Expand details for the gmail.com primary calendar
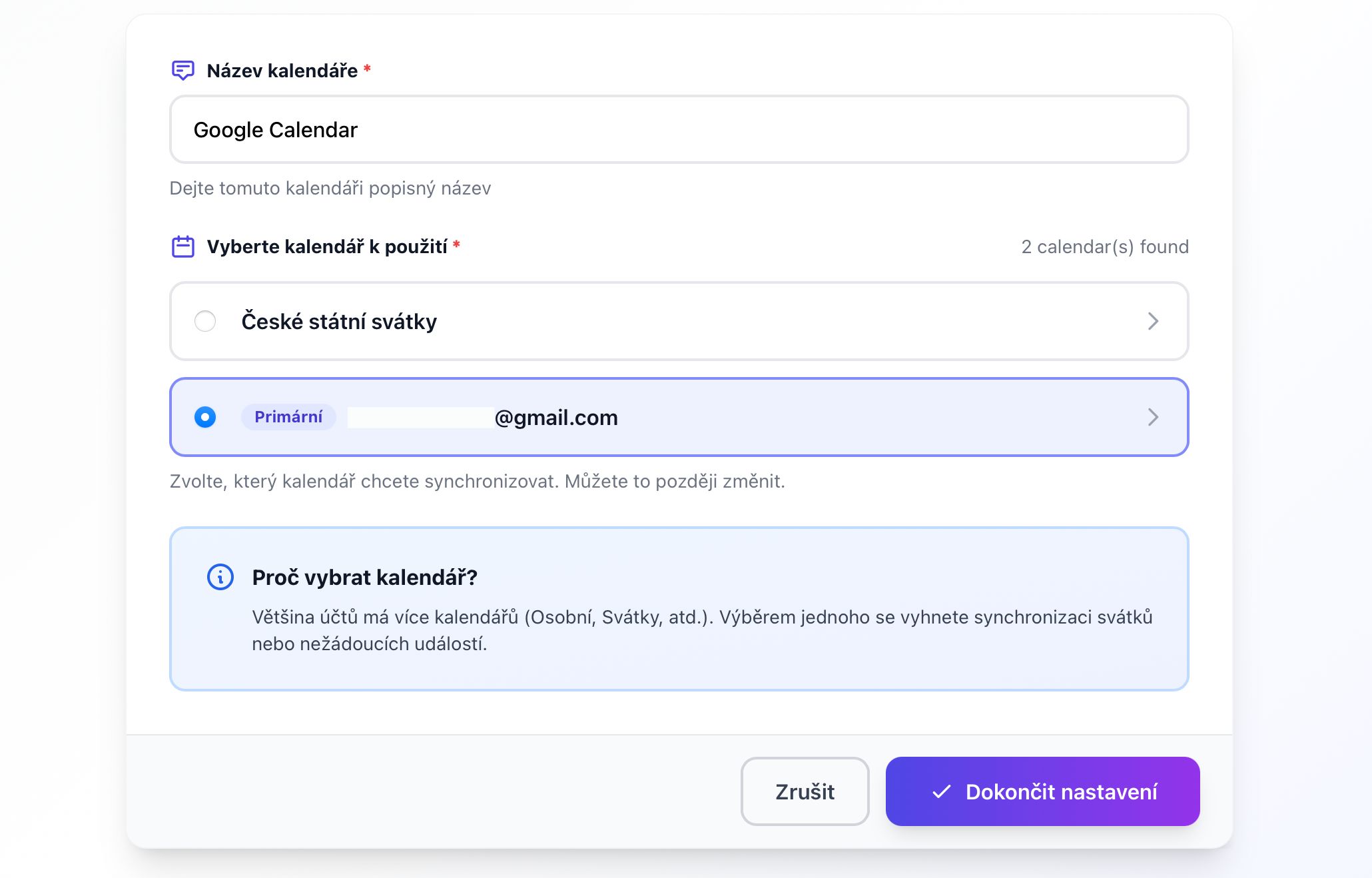1372x878 pixels. click(1154, 417)
